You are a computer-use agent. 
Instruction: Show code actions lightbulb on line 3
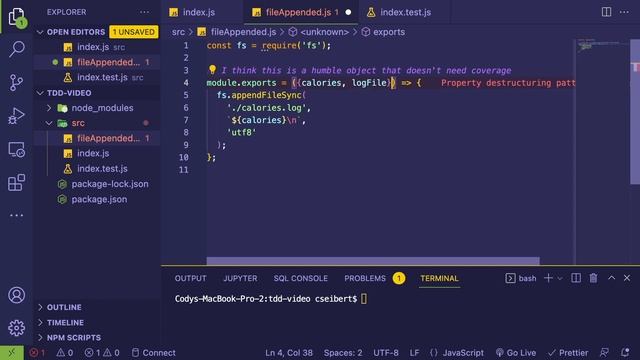click(212, 70)
